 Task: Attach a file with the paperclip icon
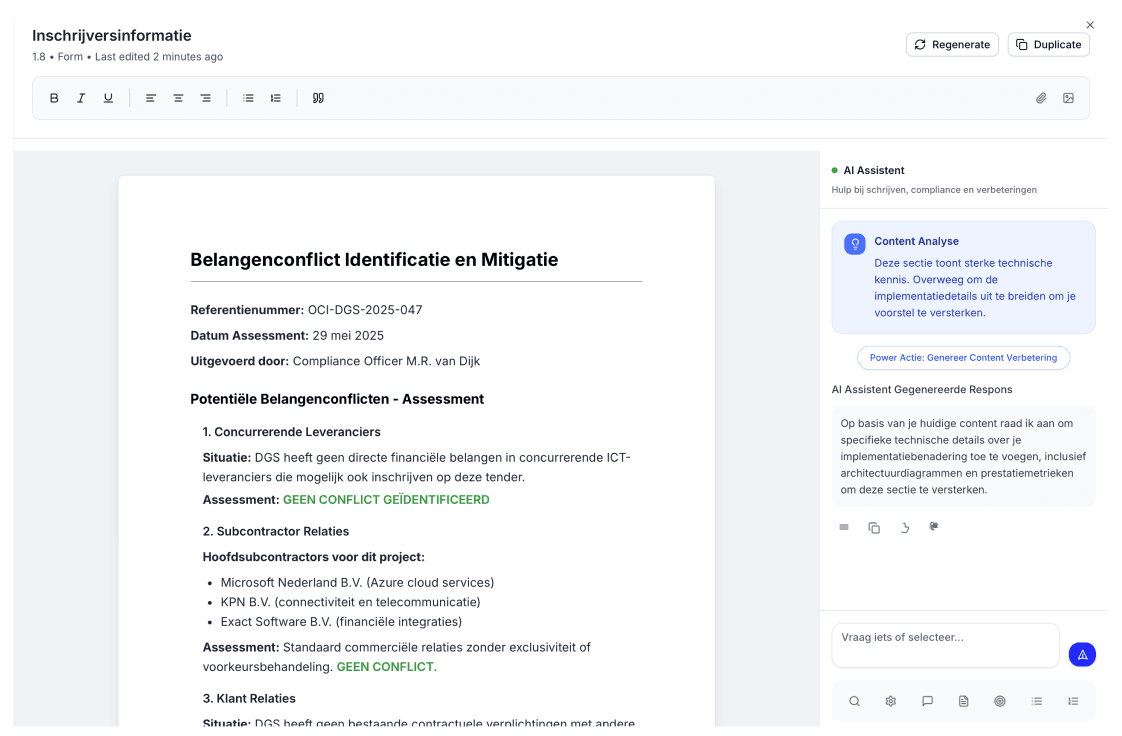pyautogui.click(x=1041, y=98)
